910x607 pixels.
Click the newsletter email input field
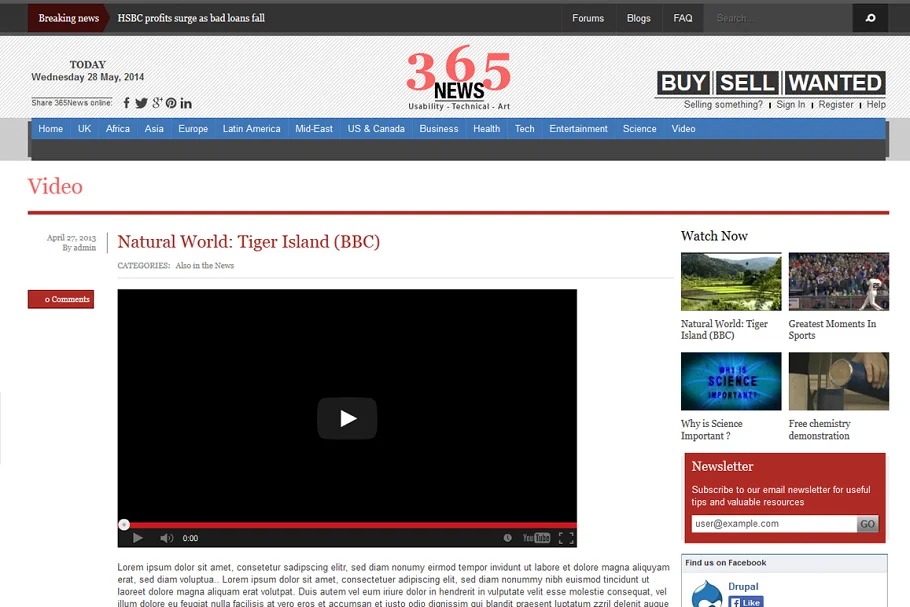pyautogui.click(x=773, y=524)
